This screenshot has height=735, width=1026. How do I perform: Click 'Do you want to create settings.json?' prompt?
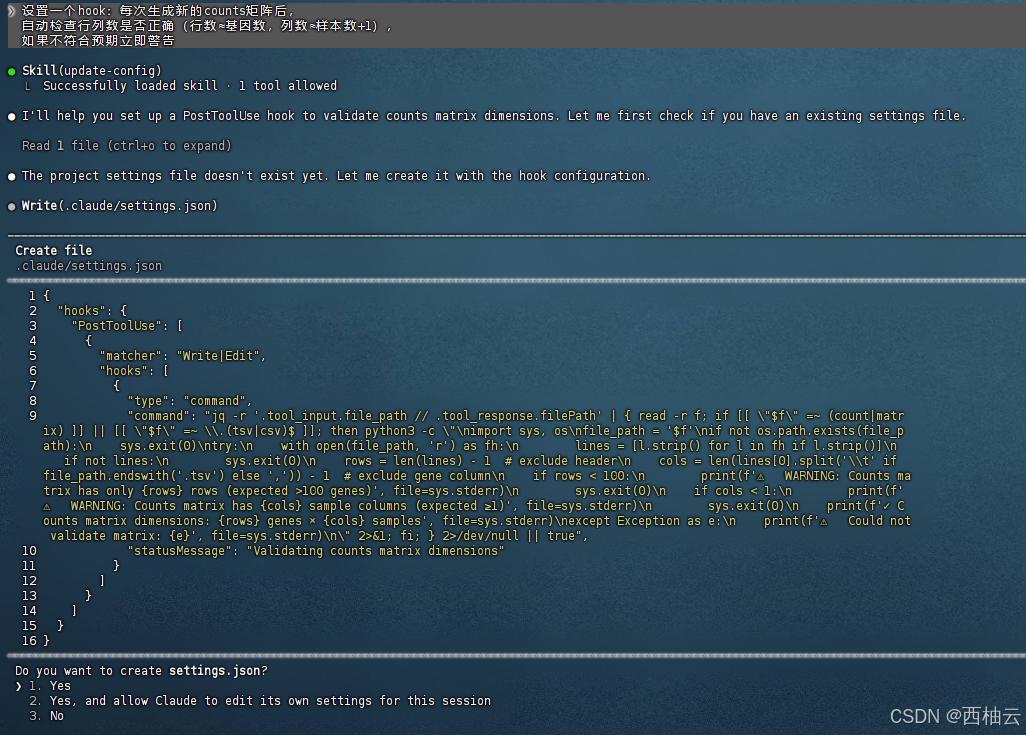click(x=141, y=670)
